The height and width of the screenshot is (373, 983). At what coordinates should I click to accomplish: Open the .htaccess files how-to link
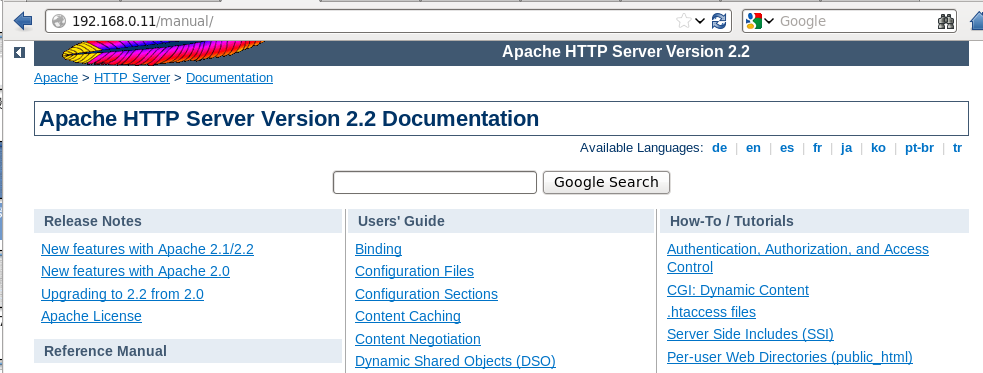(x=711, y=312)
